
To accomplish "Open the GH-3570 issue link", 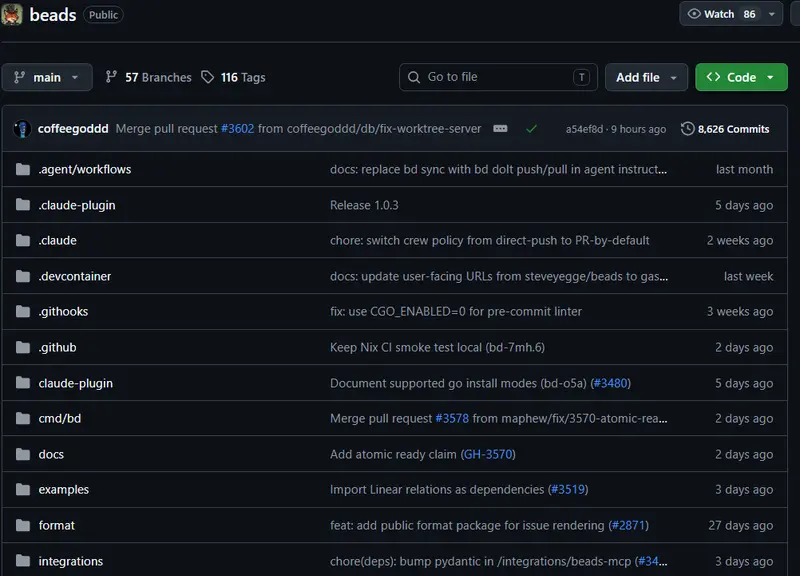I will [488, 454].
